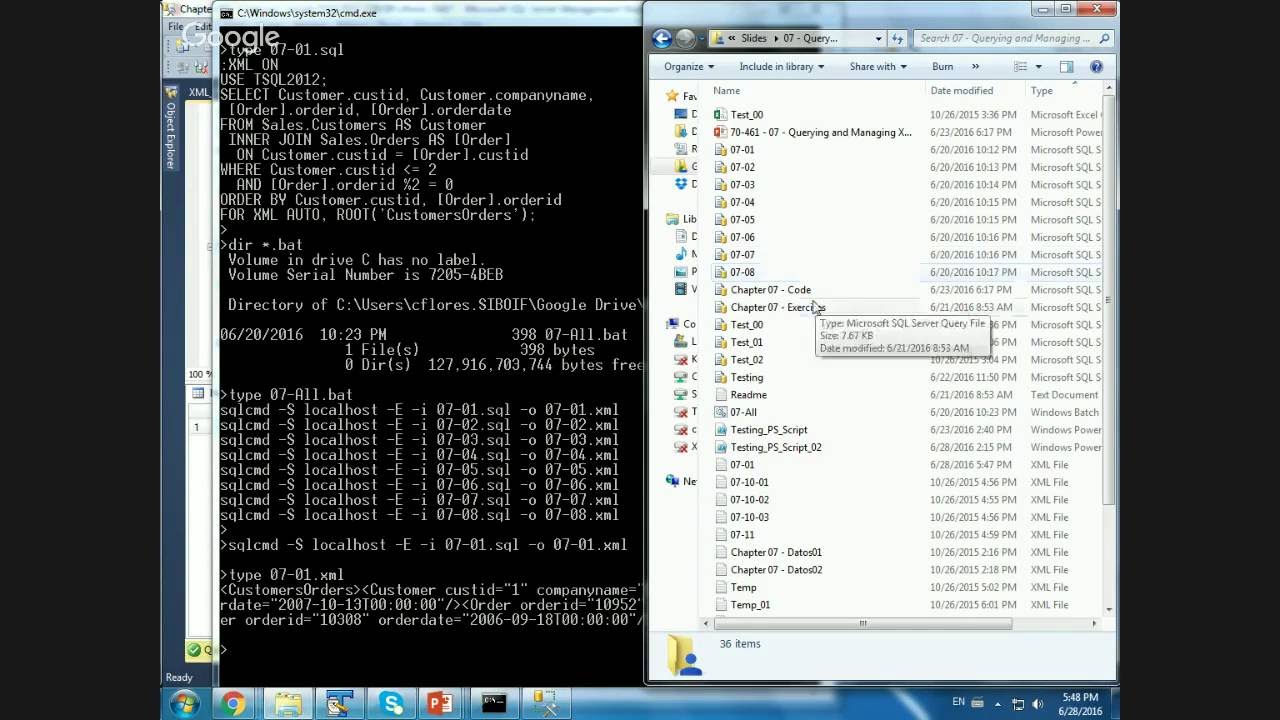Click the EN language indicator
Image resolution: width=1280 pixels, height=720 pixels.
pos(959,702)
